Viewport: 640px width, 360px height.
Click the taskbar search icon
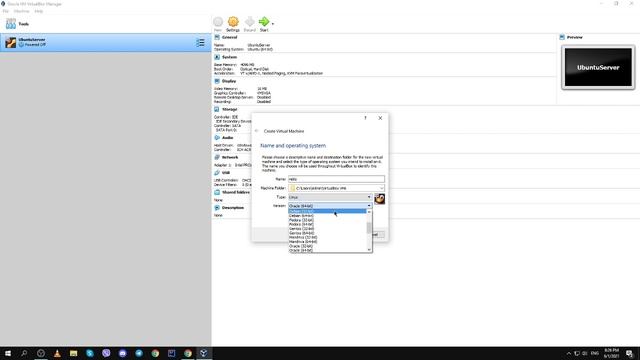tap(24, 353)
